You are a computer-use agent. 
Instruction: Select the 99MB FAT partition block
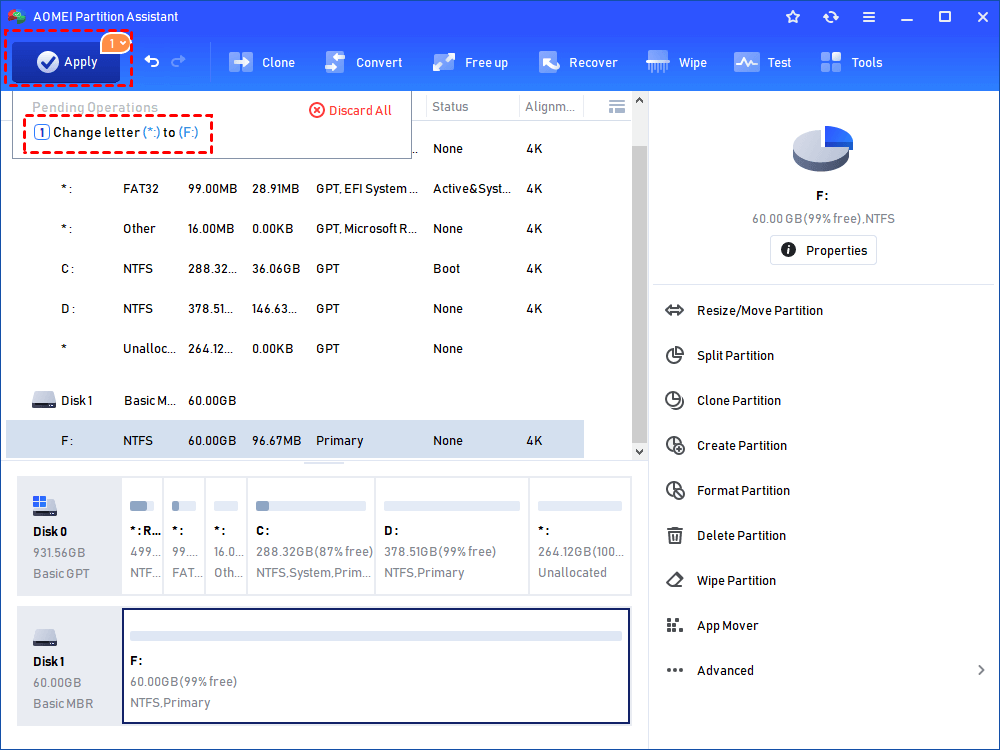point(184,536)
